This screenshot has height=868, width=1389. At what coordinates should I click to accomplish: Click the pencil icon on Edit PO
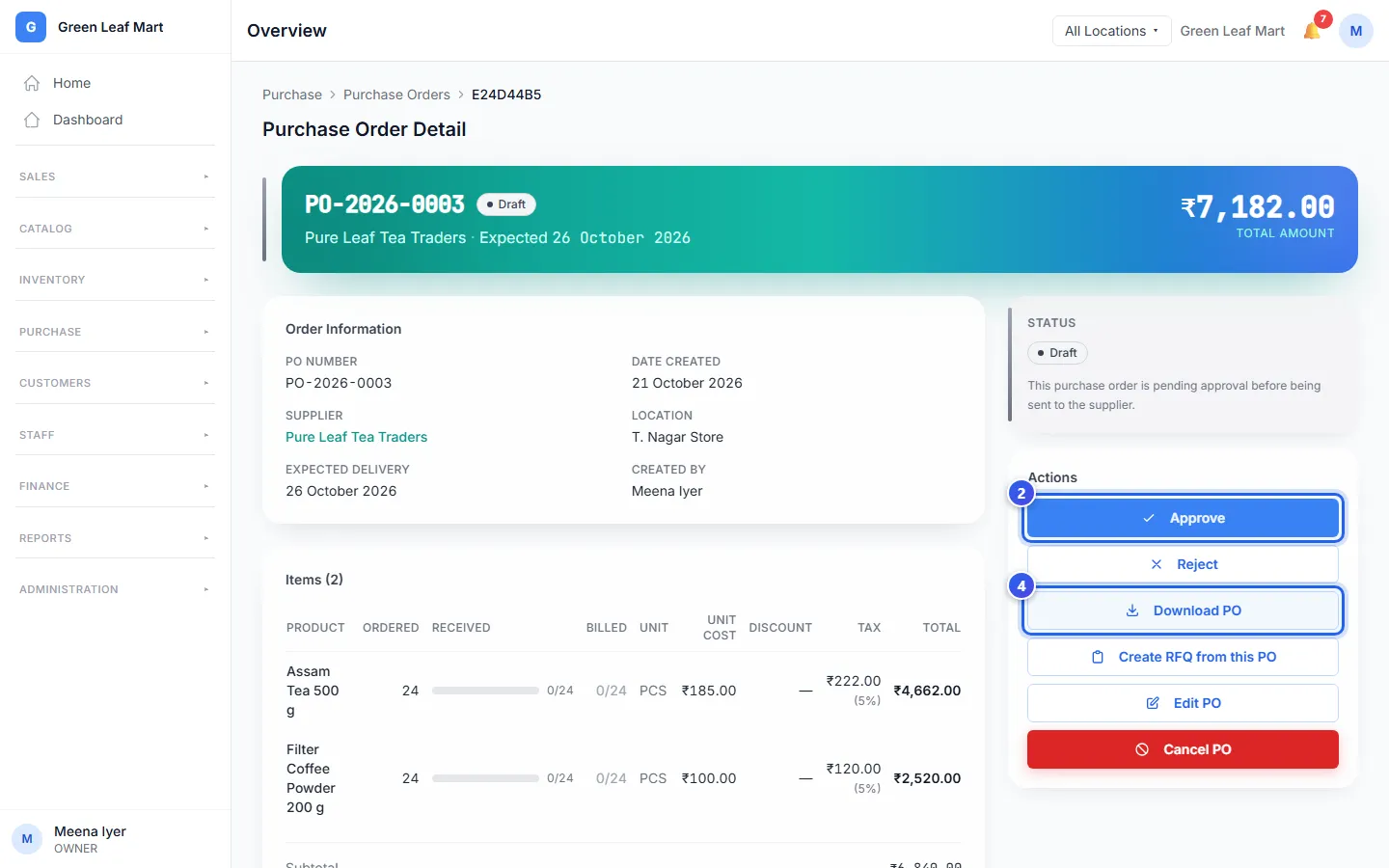click(x=1153, y=703)
